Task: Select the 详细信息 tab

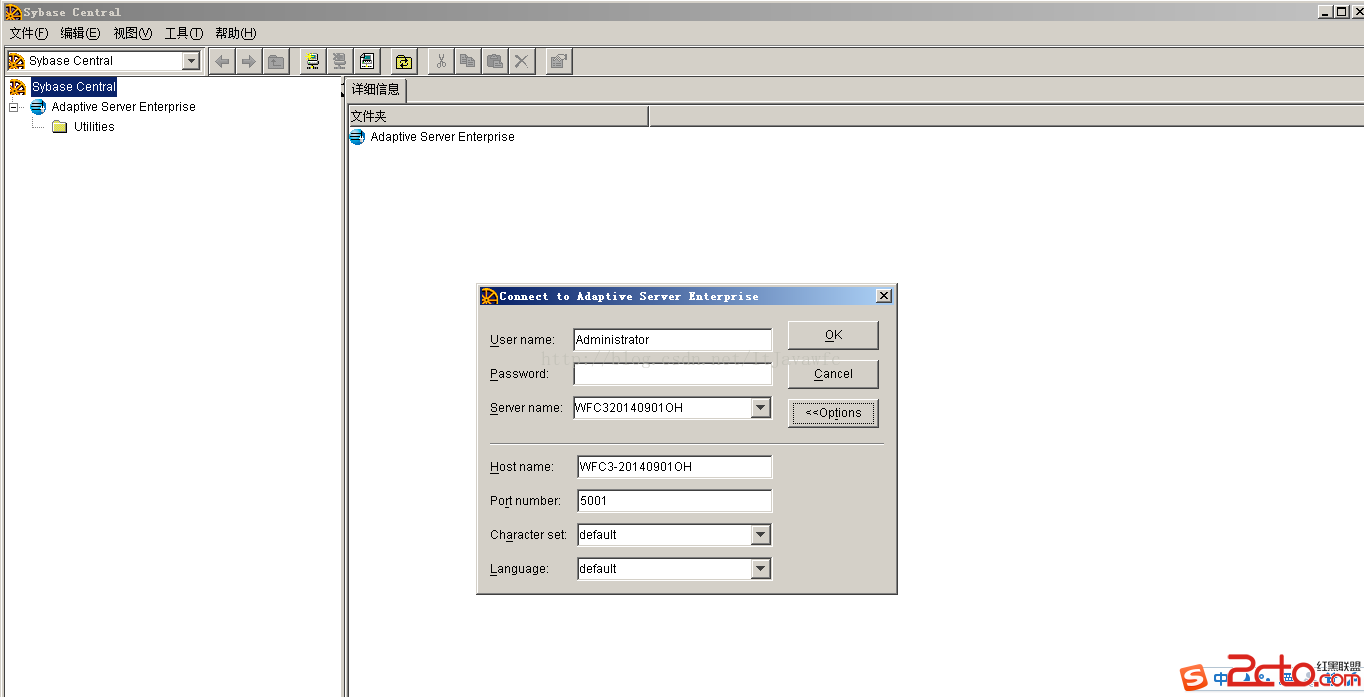Action: [x=376, y=89]
